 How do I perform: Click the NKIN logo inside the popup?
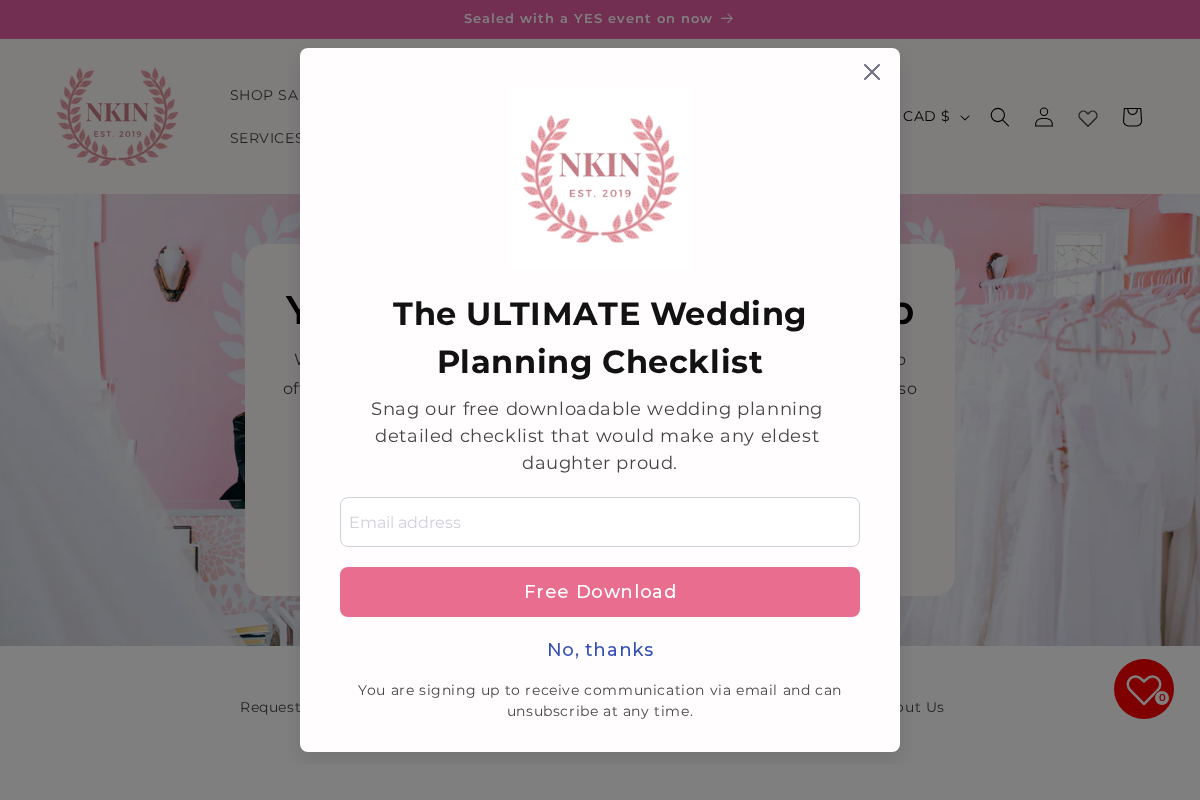click(600, 178)
